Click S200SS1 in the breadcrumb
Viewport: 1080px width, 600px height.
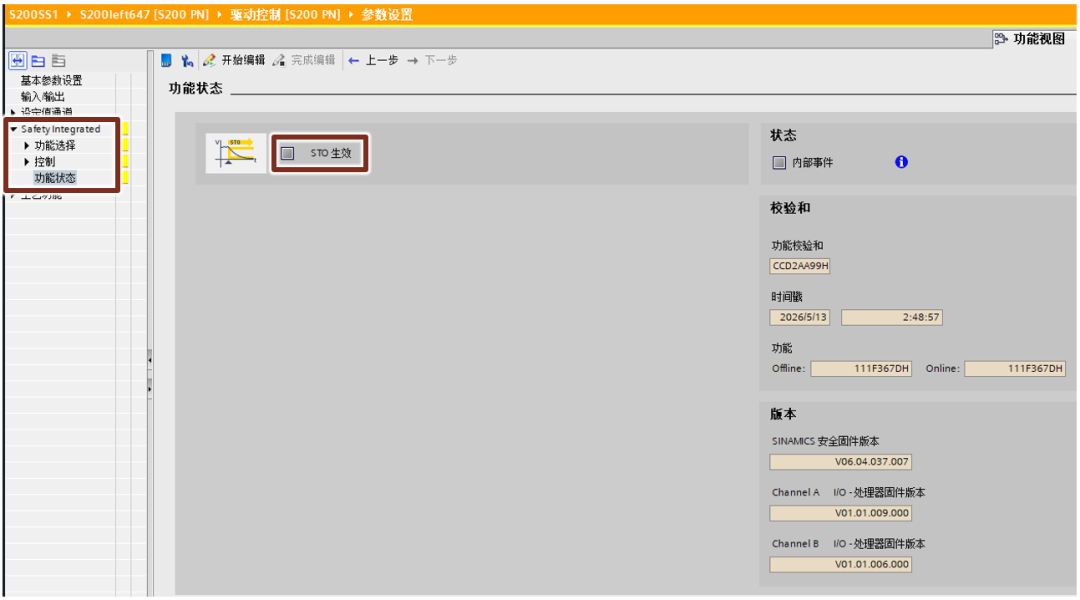34,14
